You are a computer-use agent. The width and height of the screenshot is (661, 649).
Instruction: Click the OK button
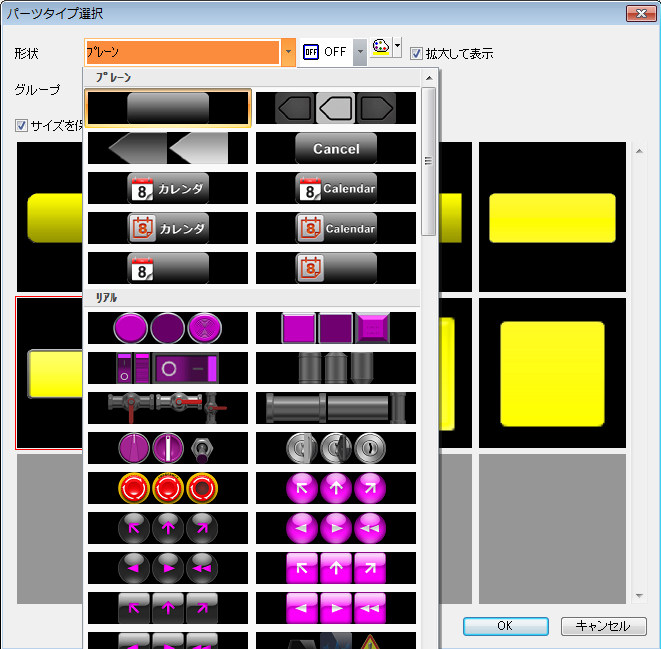tap(505, 626)
